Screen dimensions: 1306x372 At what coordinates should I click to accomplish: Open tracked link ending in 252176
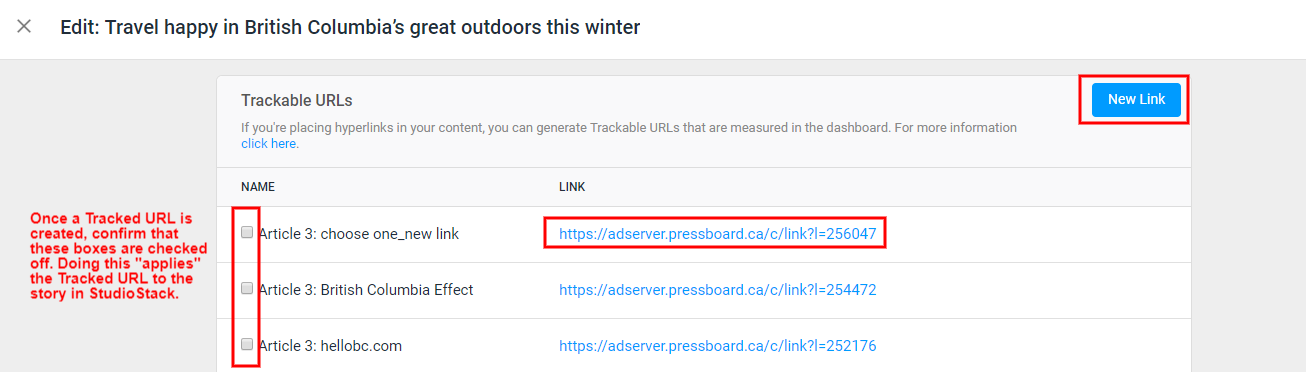click(x=717, y=346)
